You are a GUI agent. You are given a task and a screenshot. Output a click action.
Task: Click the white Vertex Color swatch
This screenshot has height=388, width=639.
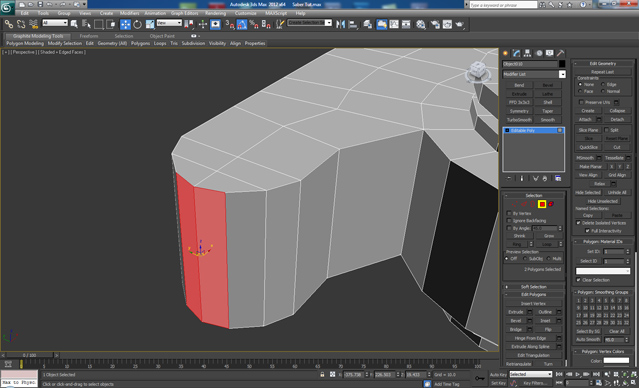point(616,361)
